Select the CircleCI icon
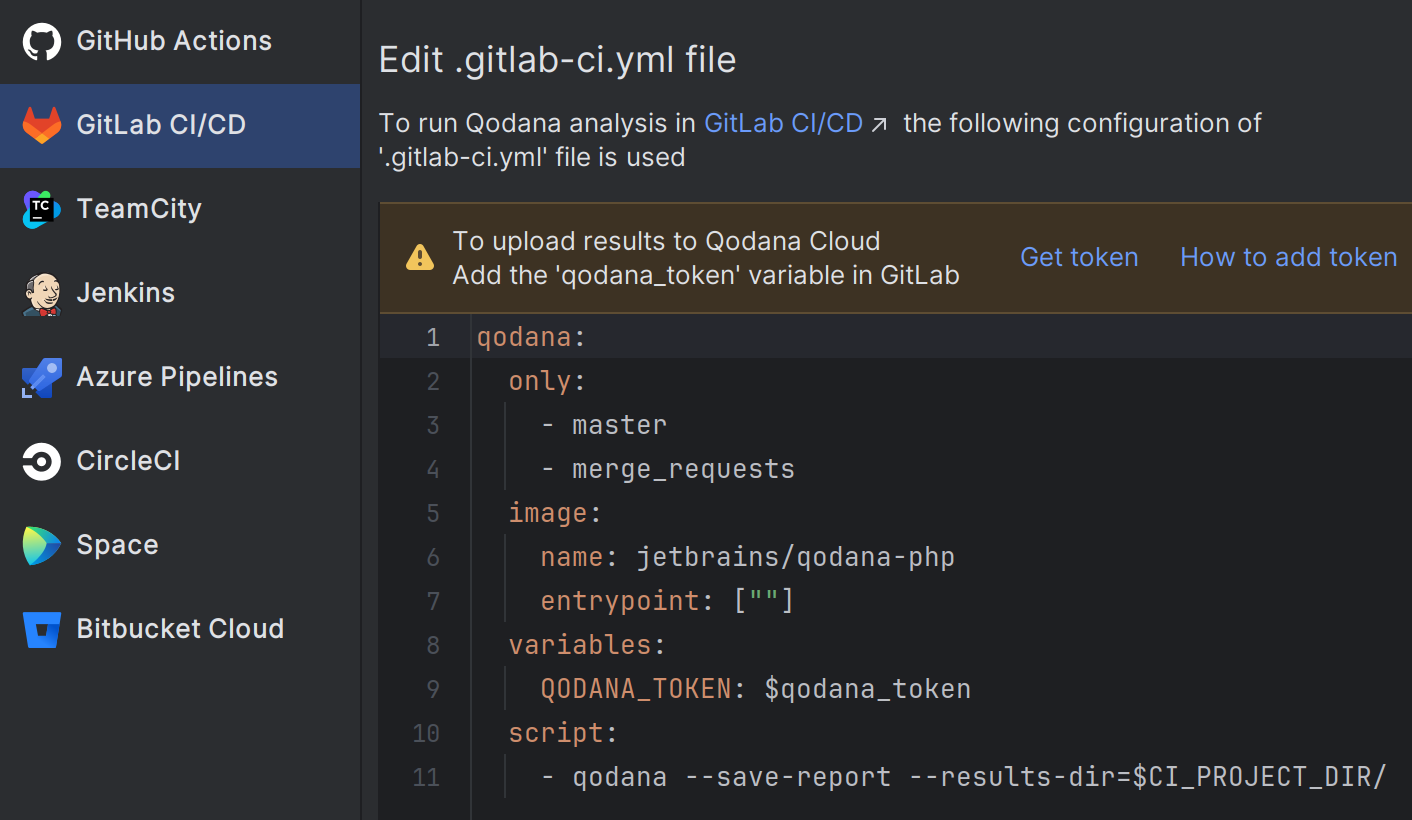 [40, 461]
